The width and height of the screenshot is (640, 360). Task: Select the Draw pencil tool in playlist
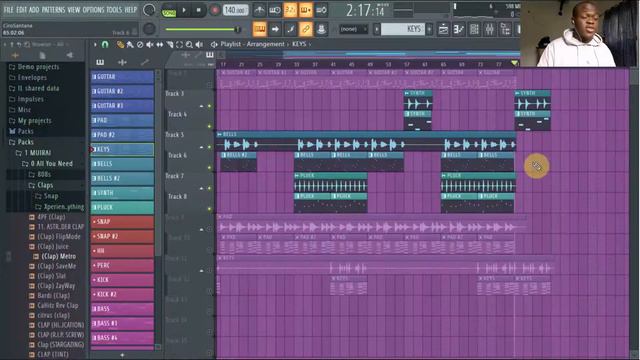[x=120, y=44]
